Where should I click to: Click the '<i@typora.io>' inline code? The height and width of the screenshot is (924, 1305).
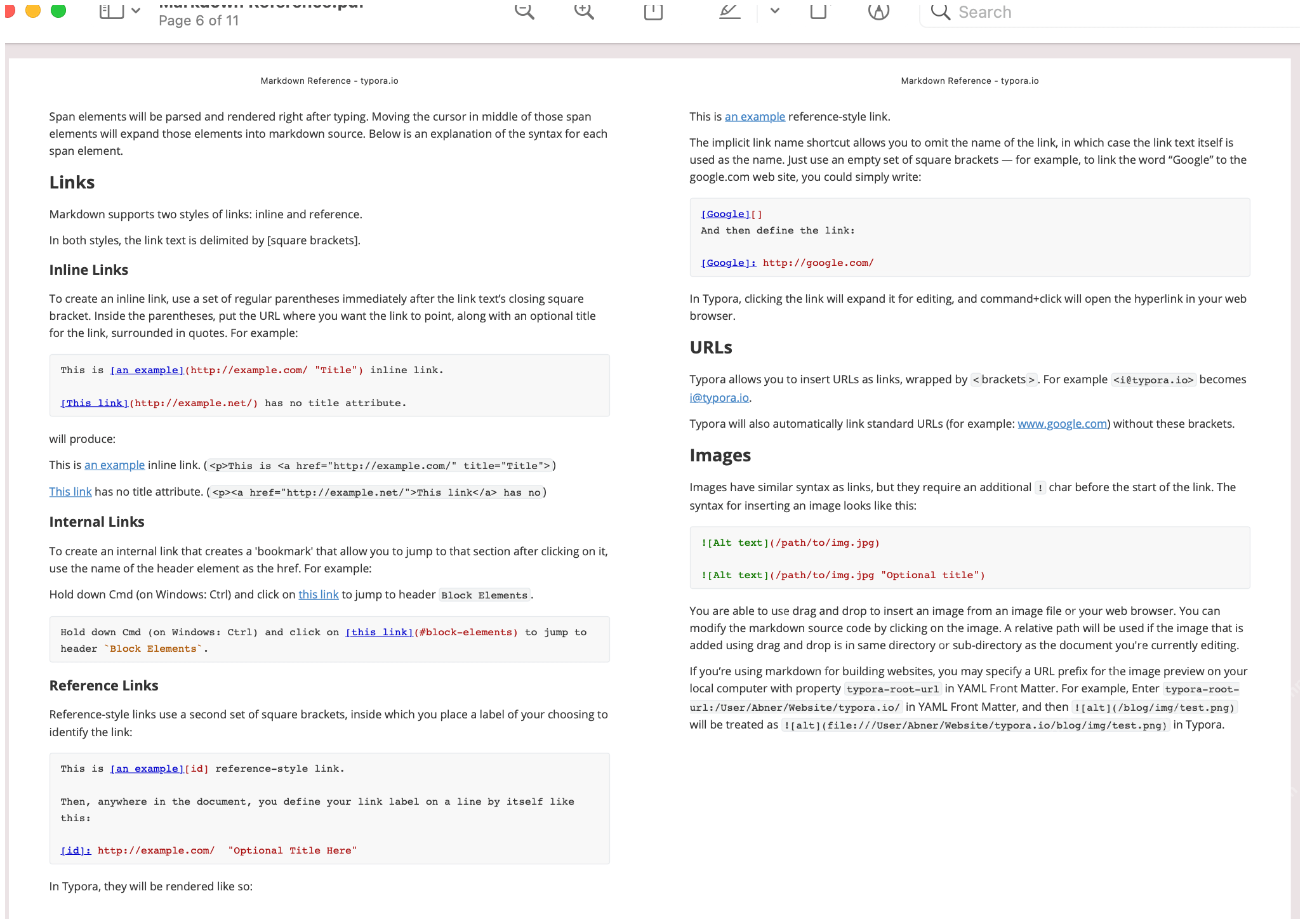click(1153, 380)
